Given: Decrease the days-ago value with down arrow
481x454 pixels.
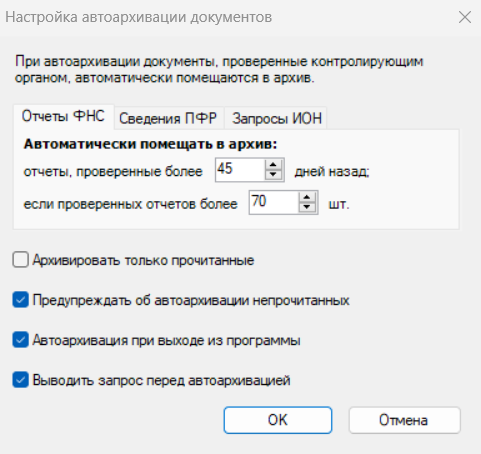Looking at the screenshot, I should (273, 174).
